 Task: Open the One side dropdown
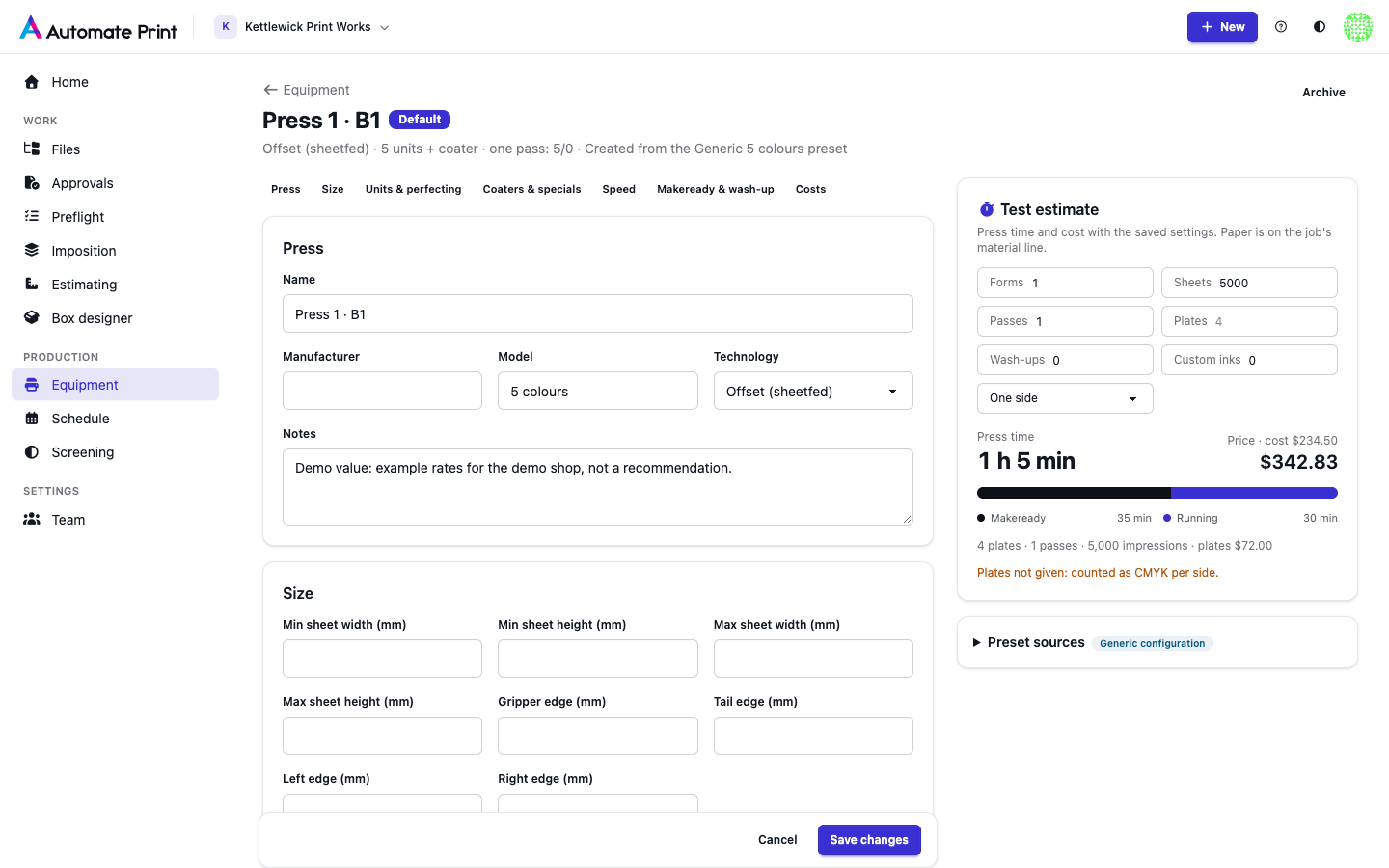[x=1065, y=398]
